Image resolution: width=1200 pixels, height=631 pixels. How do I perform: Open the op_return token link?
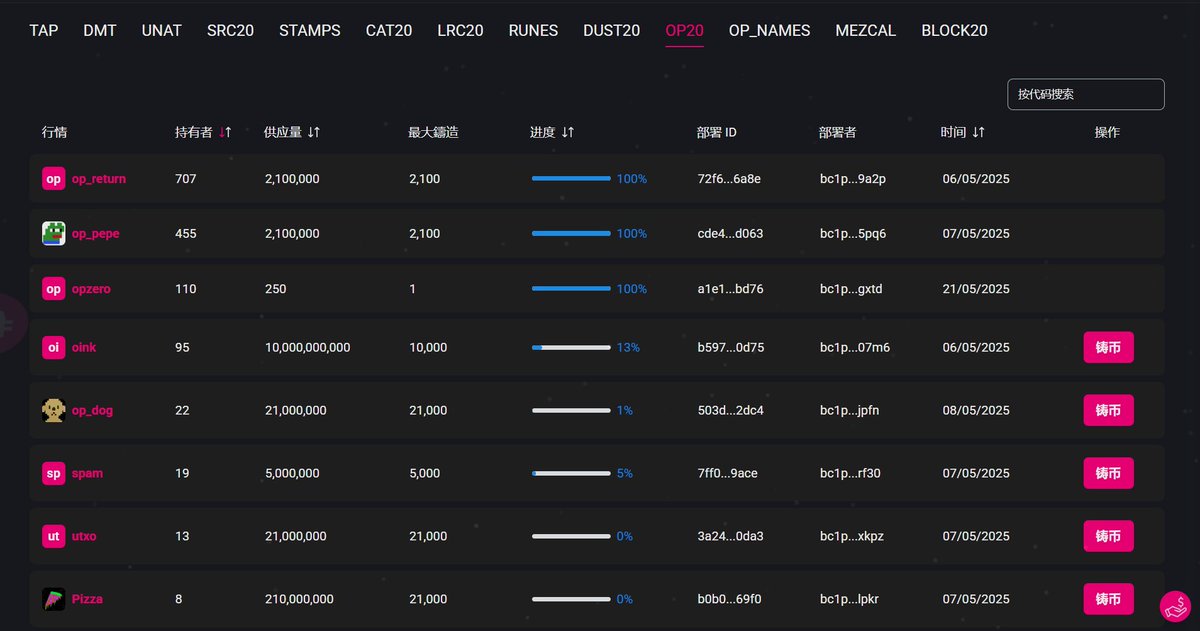99,179
